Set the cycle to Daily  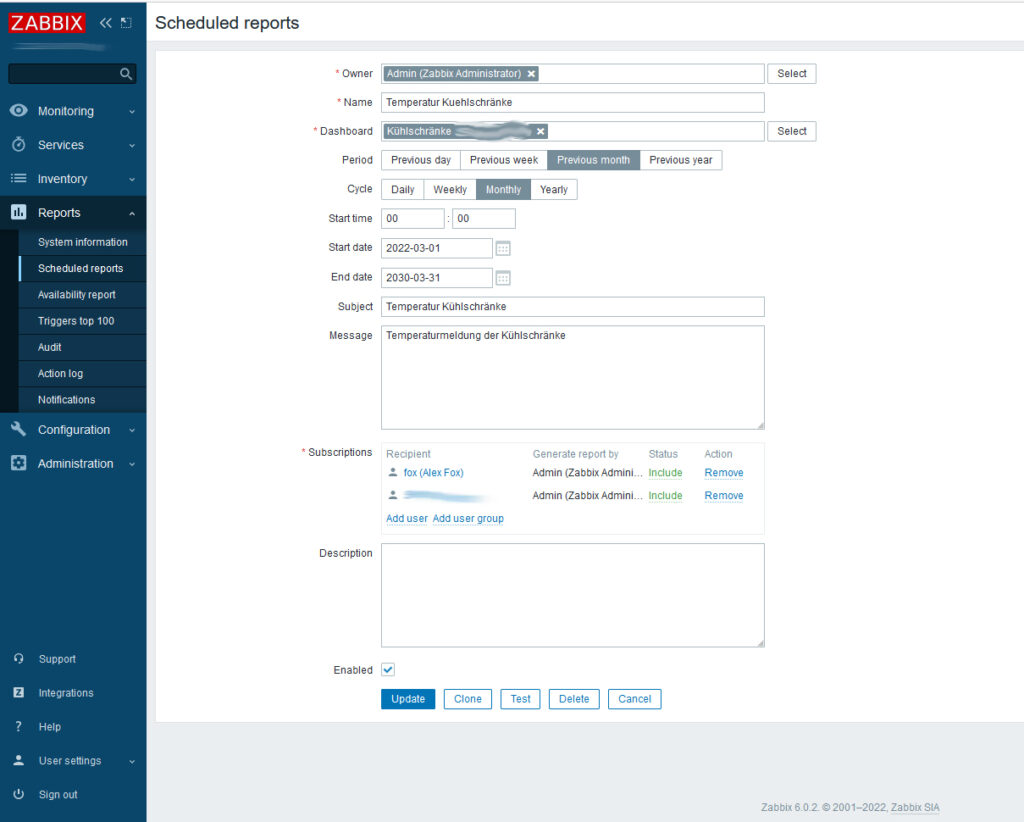coord(402,190)
